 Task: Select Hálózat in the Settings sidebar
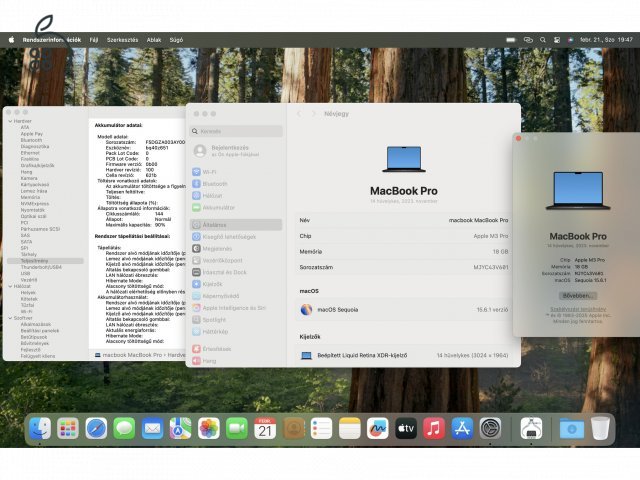click(236, 196)
